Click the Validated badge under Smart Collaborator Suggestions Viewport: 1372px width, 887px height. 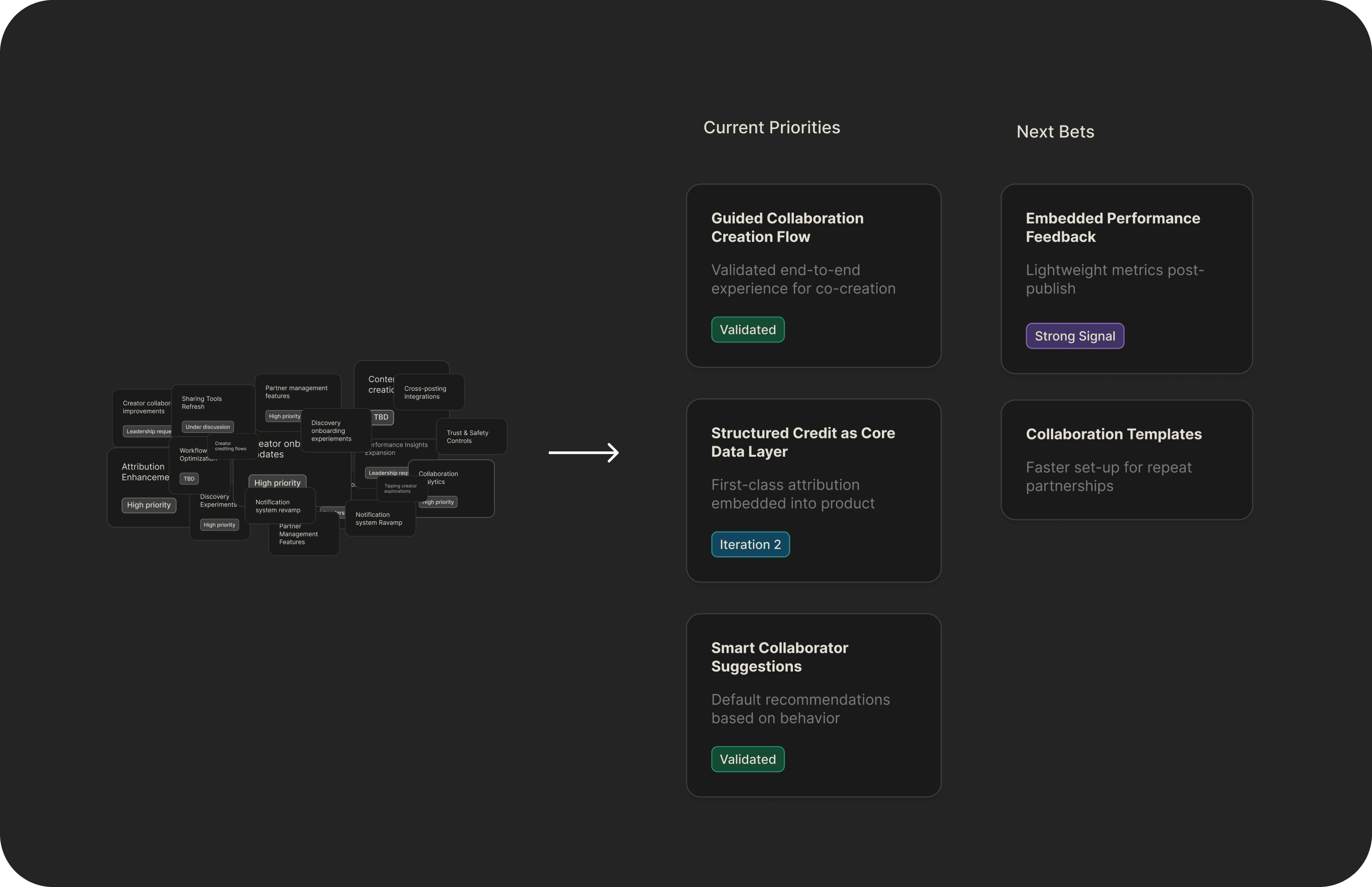747,760
